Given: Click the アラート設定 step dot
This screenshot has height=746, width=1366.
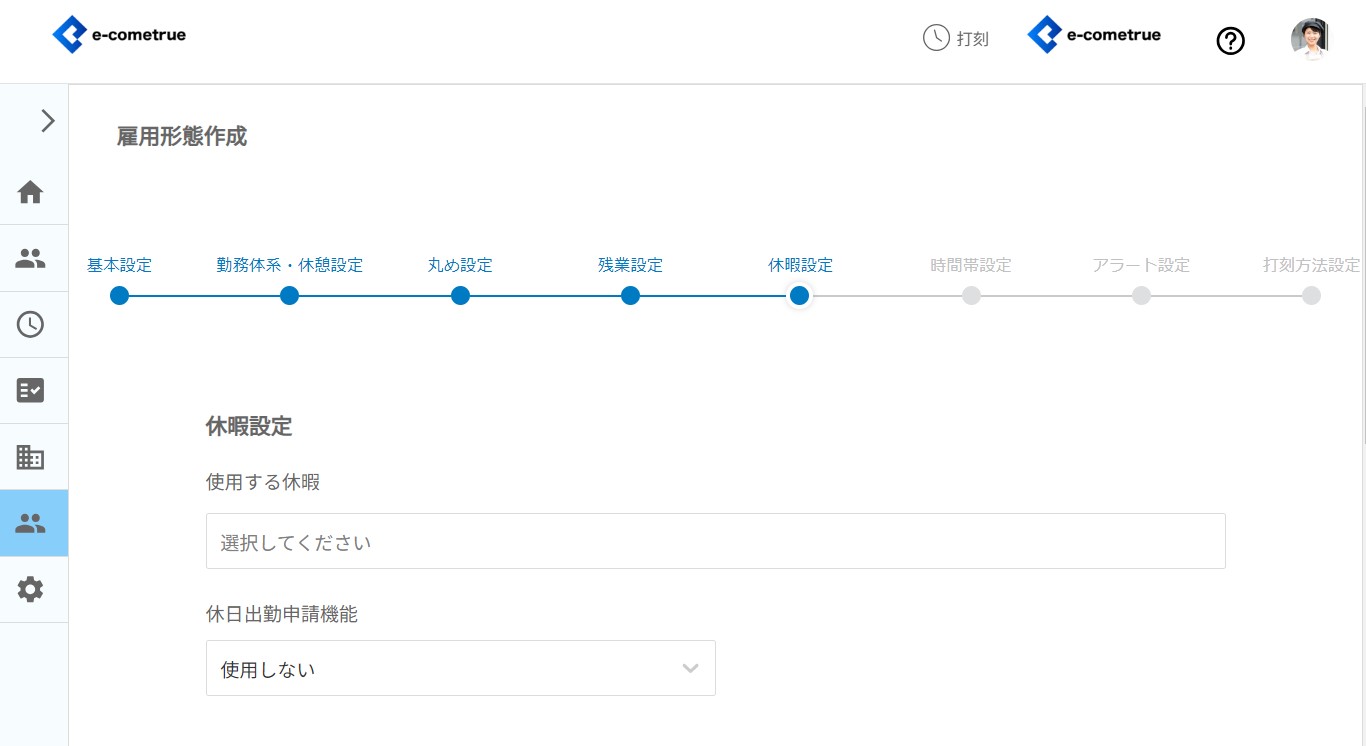Looking at the screenshot, I should pos(1141,296).
